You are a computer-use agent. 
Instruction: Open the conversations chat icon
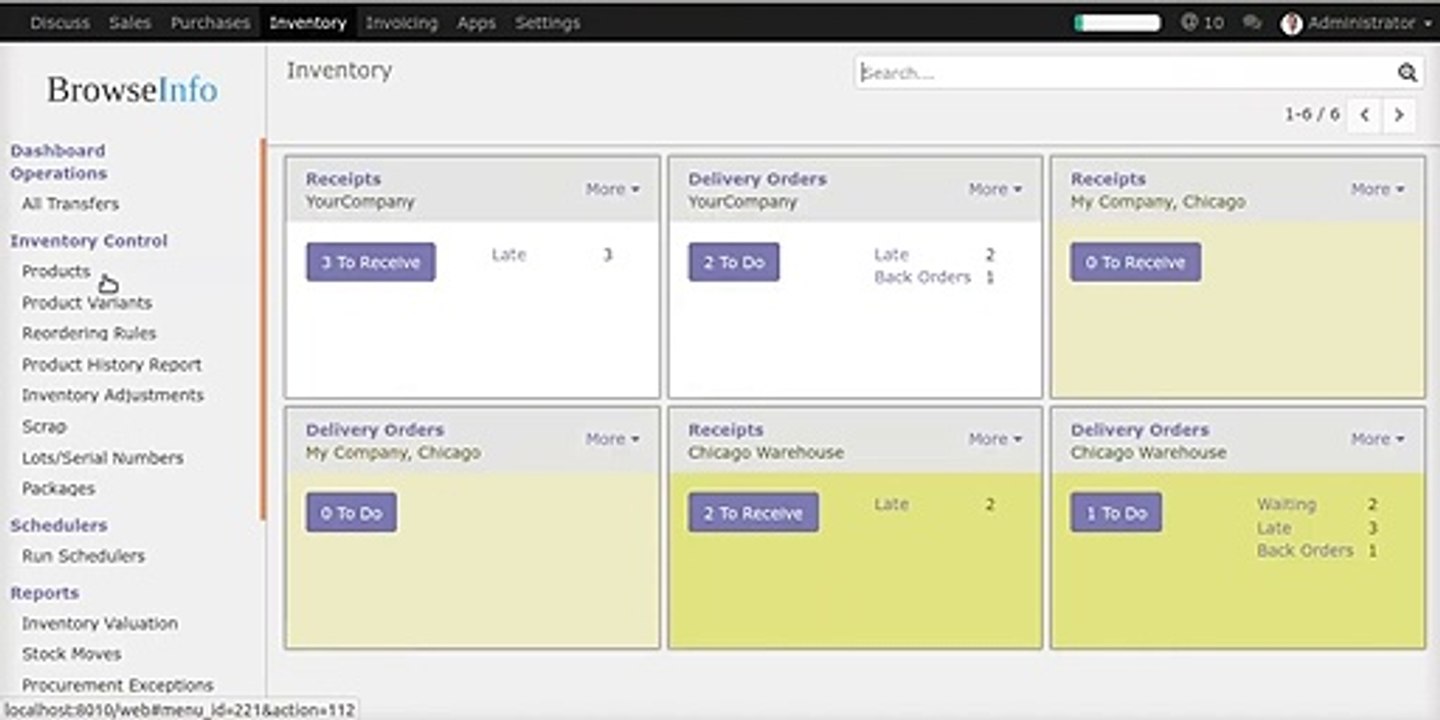[x=1251, y=22]
